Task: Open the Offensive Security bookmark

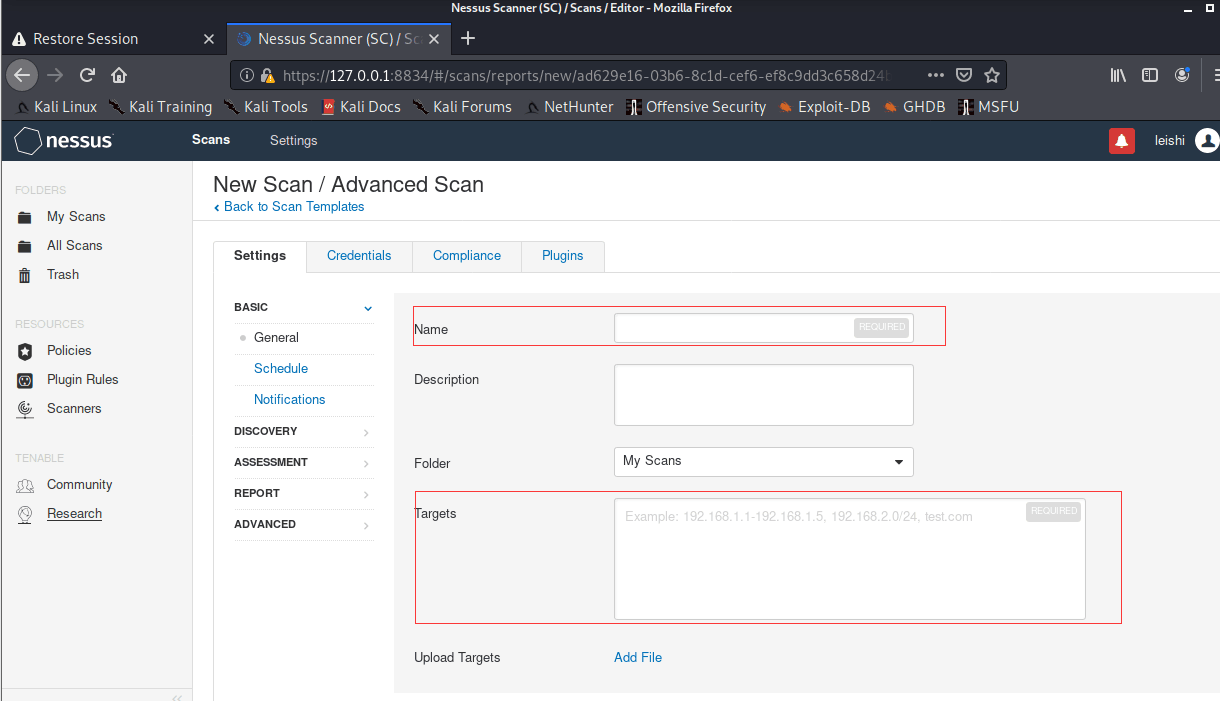Action: pyautogui.click(x=696, y=107)
